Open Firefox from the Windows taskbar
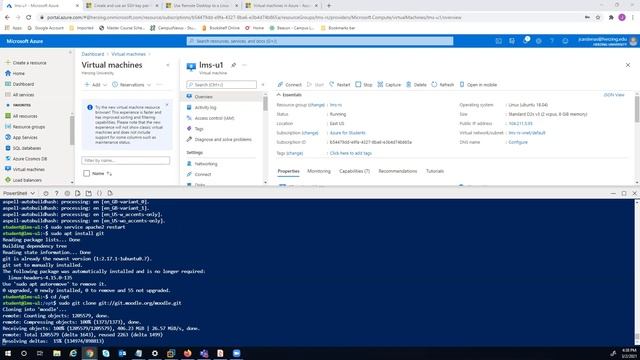This screenshot has height=360, width=640. (187, 353)
